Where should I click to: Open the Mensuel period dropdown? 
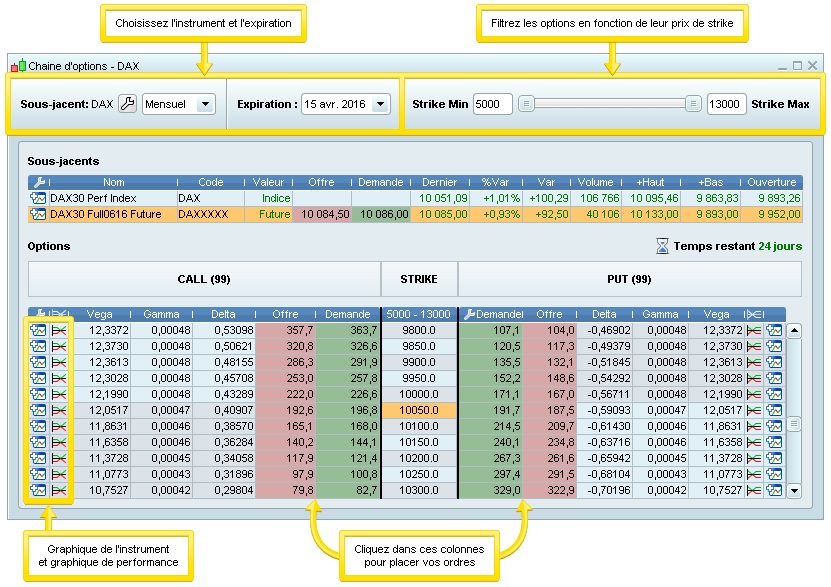click(x=179, y=104)
